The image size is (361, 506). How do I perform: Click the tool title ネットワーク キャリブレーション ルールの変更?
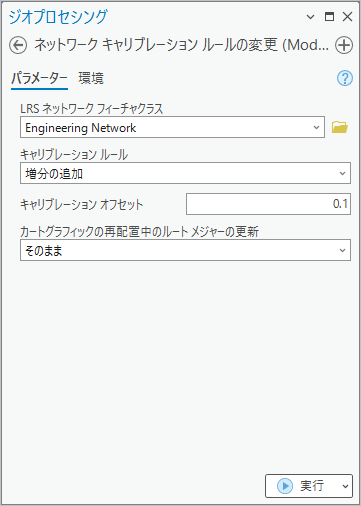(182, 45)
